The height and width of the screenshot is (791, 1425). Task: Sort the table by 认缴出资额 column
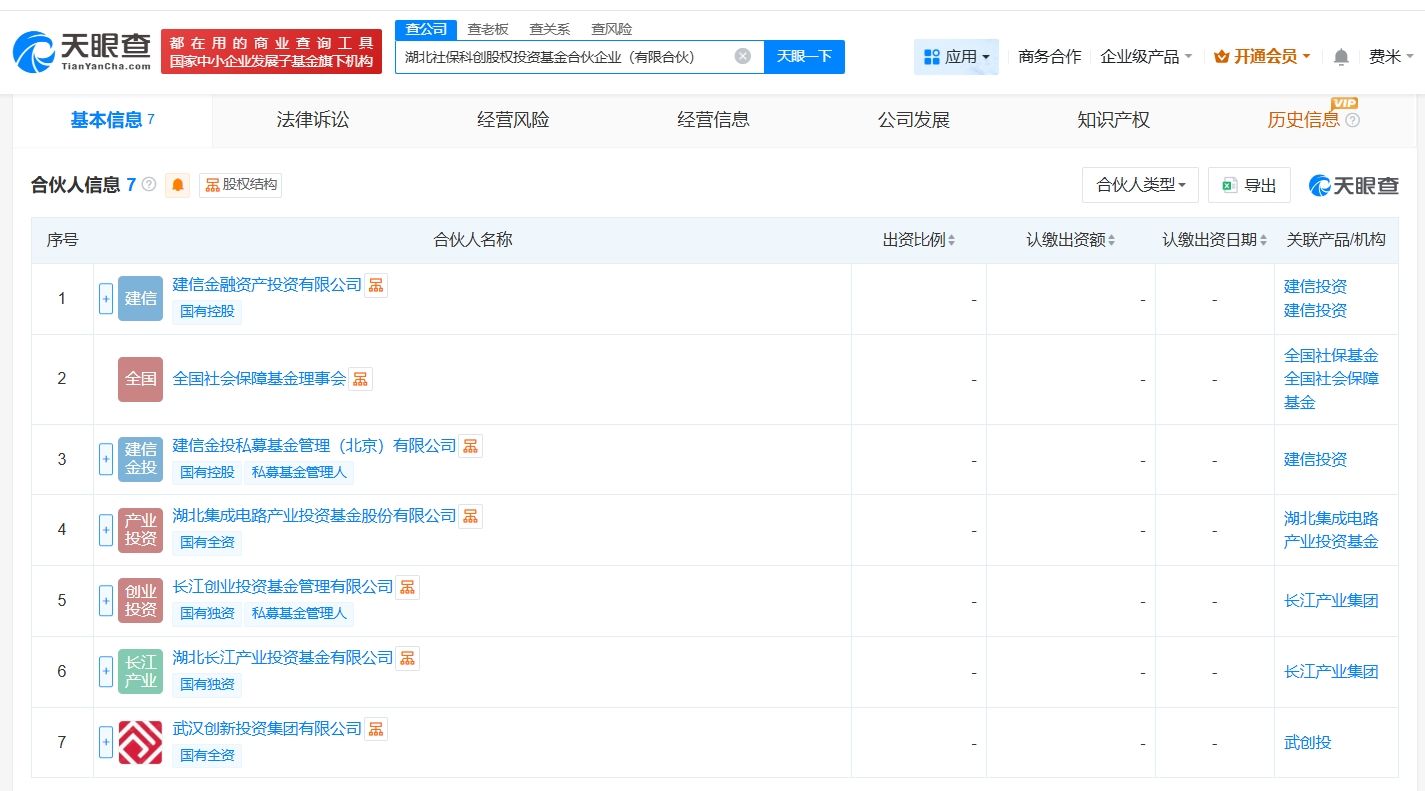click(x=1070, y=240)
